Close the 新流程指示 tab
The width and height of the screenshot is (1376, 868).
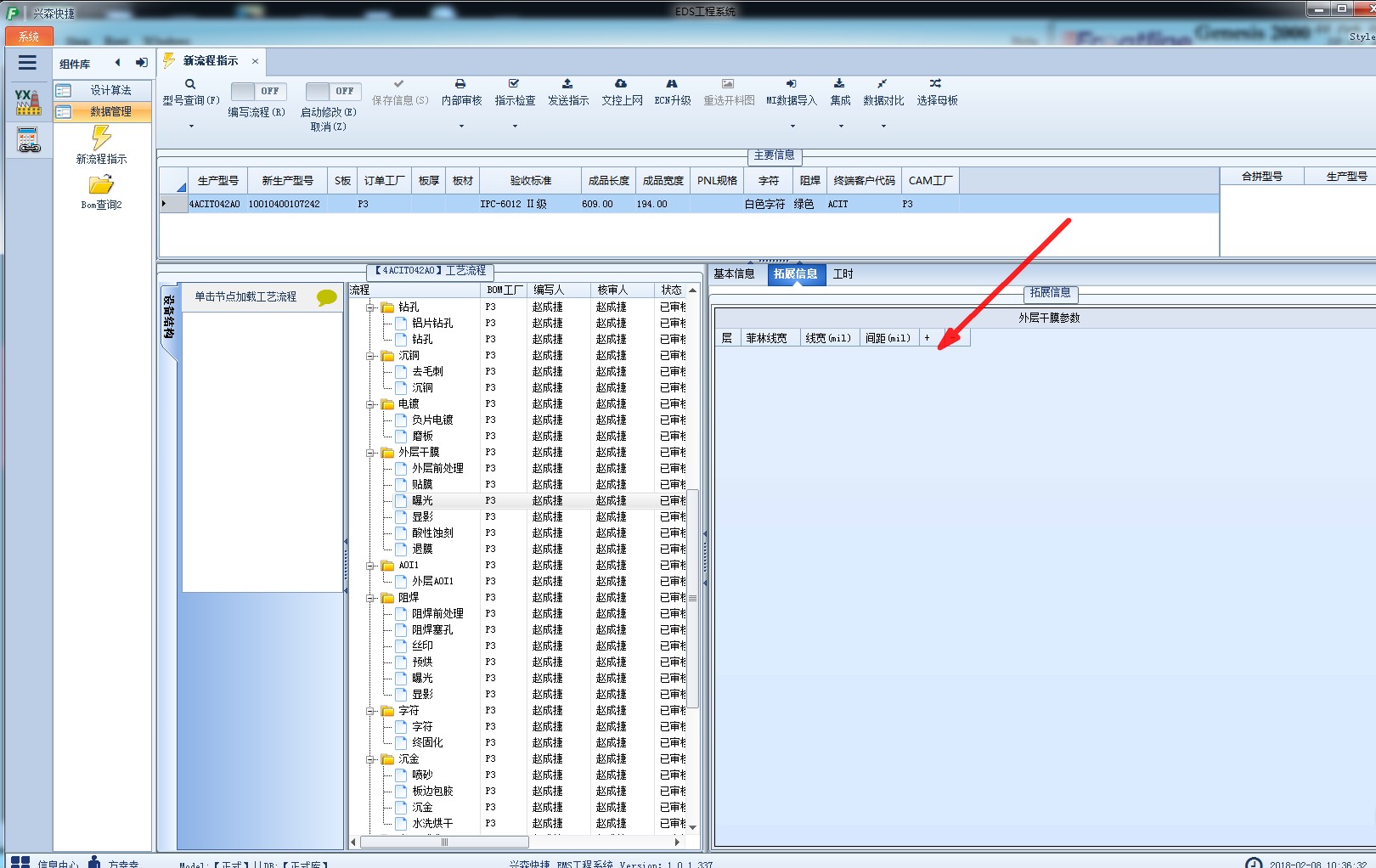[x=255, y=61]
